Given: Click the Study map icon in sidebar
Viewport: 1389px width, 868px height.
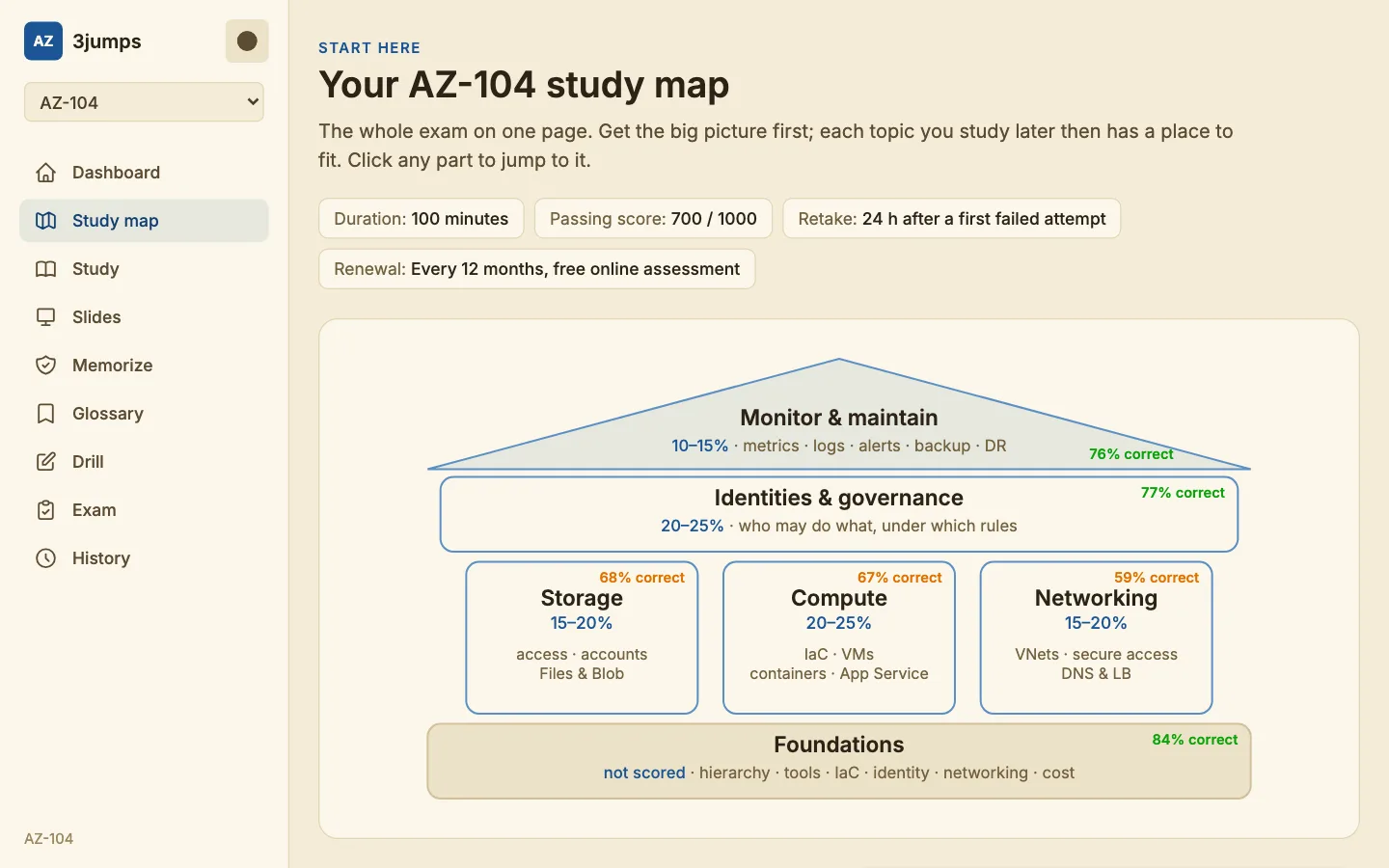Looking at the screenshot, I should (x=45, y=221).
